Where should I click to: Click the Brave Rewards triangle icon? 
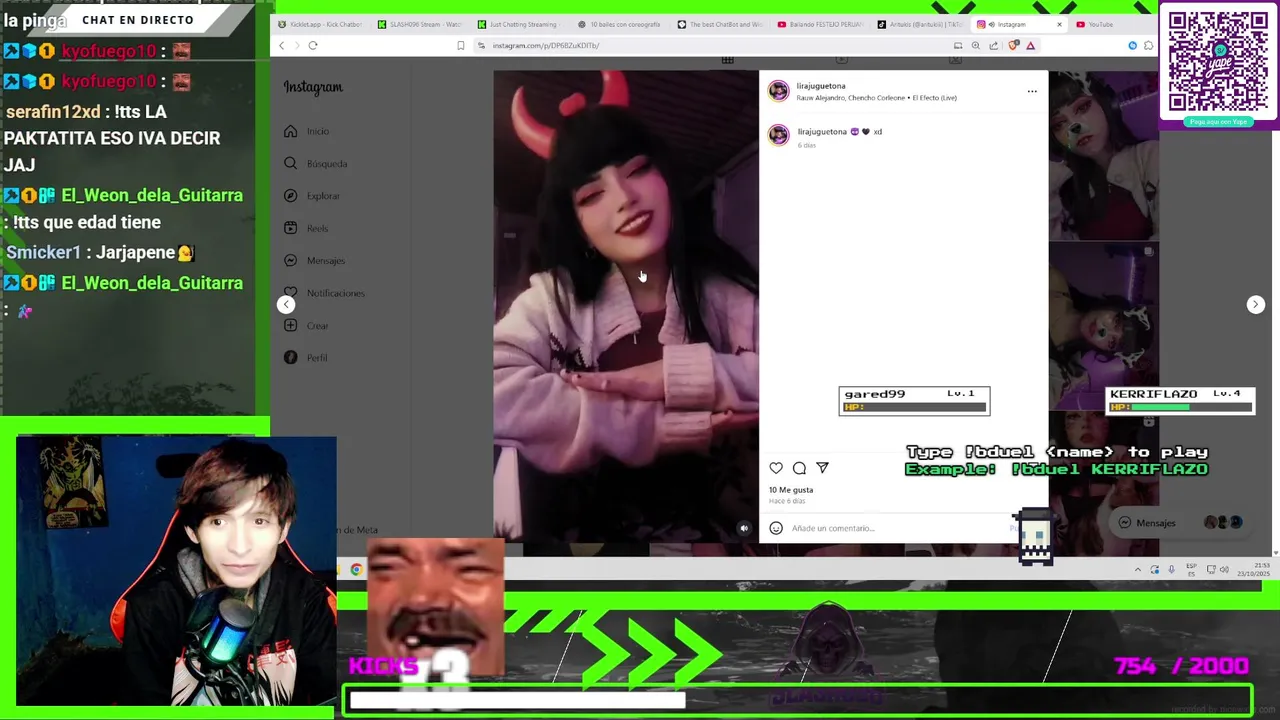(1030, 45)
